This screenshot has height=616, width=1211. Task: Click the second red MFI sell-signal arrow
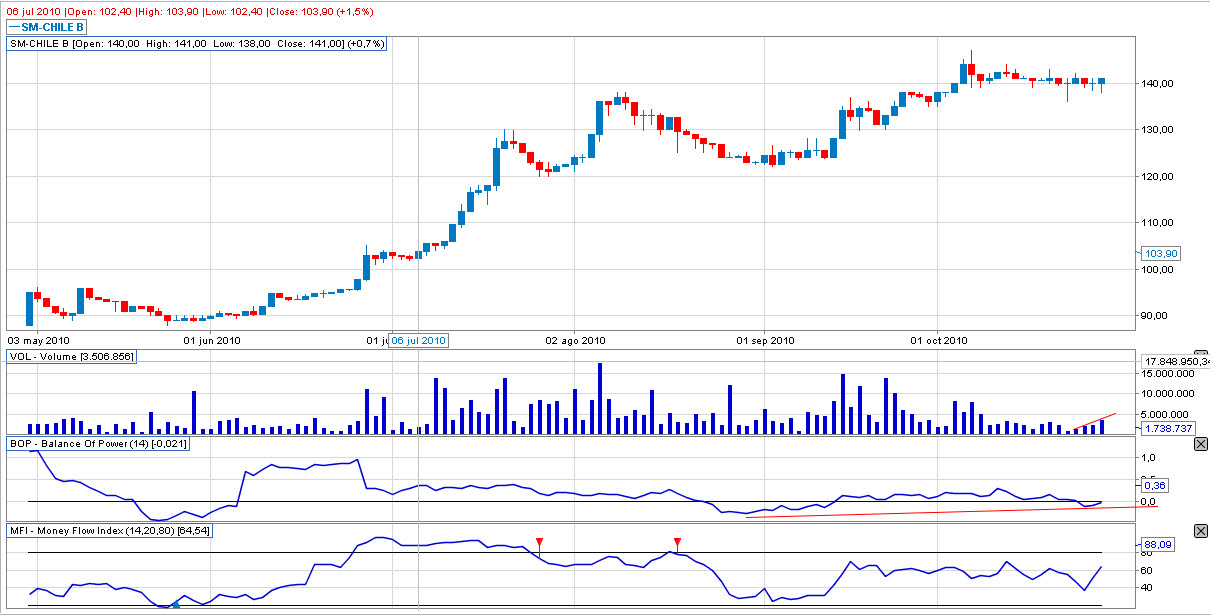[x=677, y=541]
